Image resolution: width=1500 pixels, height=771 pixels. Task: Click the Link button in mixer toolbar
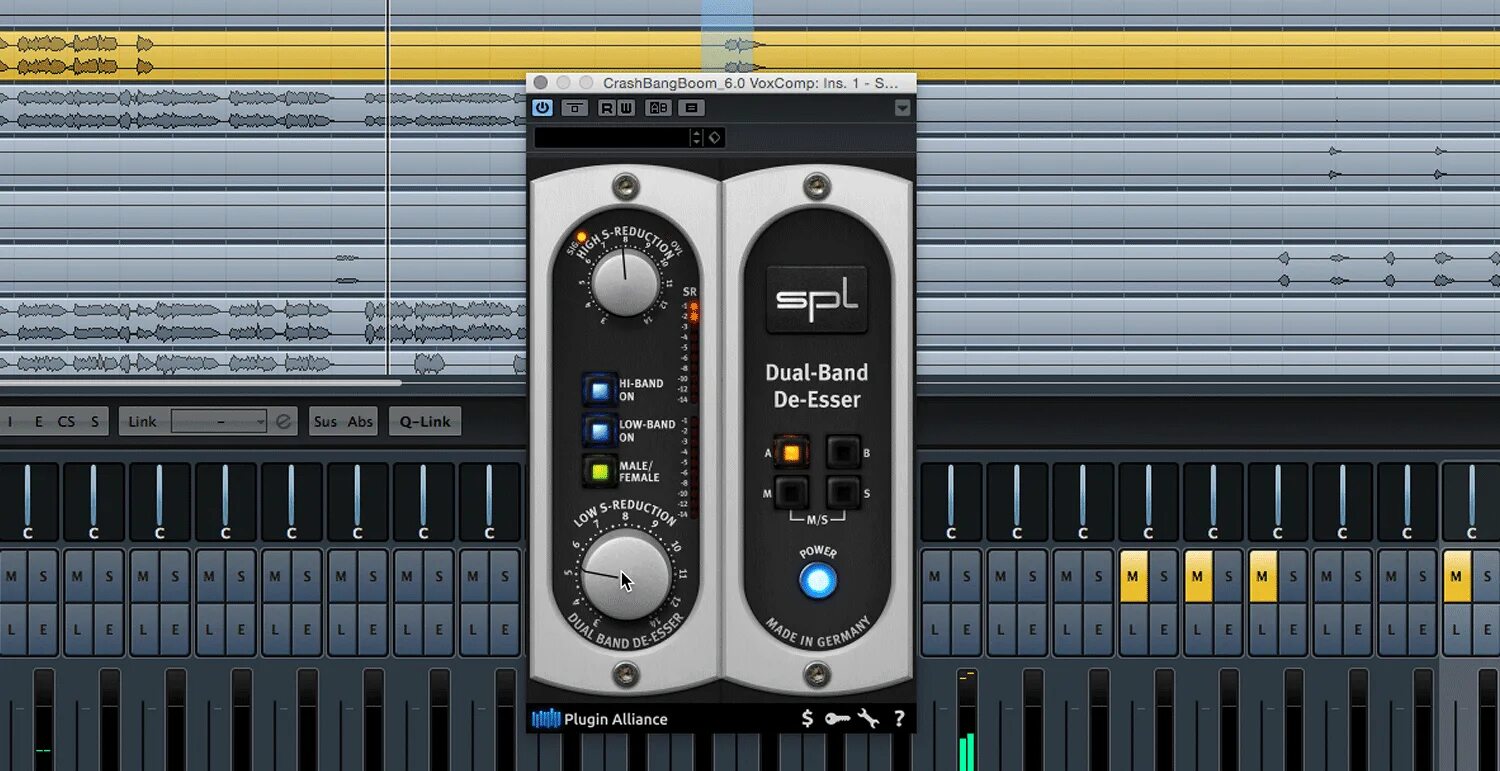142,421
